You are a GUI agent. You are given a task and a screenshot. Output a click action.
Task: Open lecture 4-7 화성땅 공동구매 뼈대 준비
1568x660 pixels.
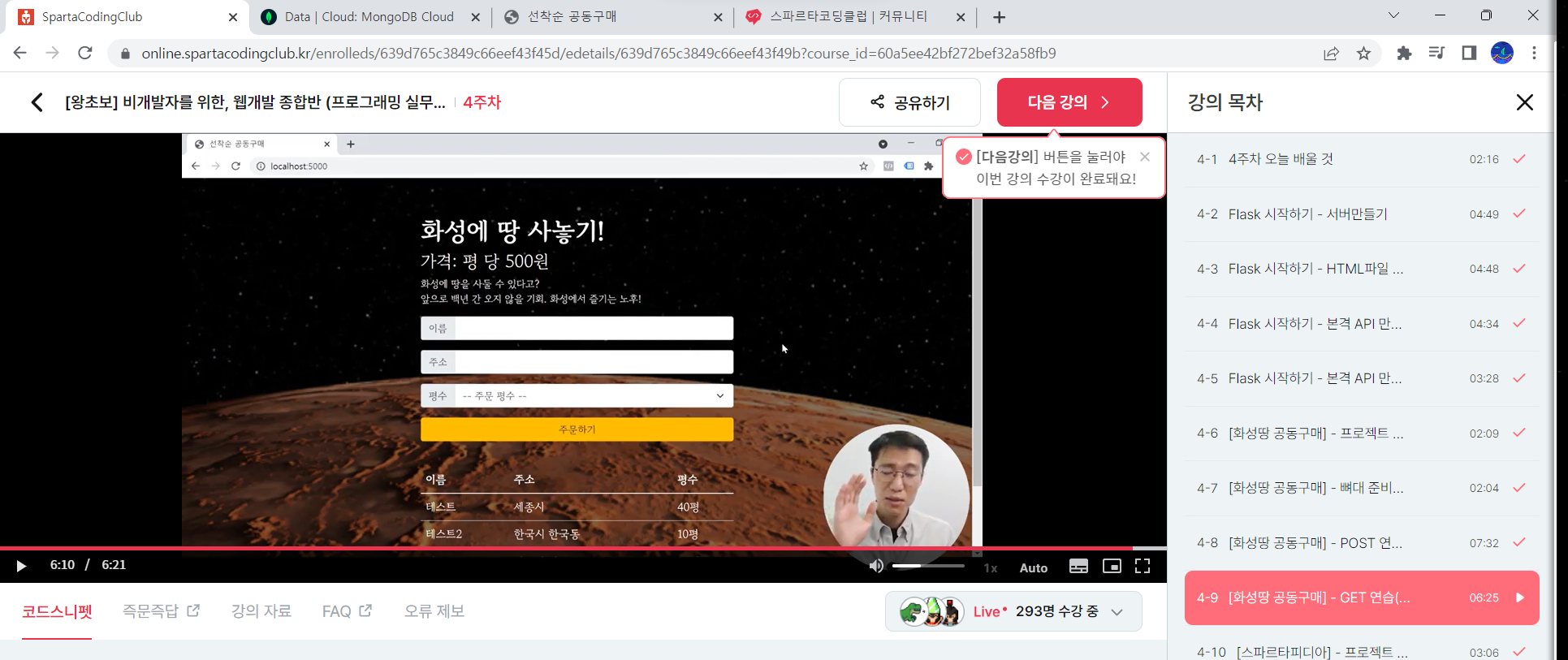(x=1361, y=488)
